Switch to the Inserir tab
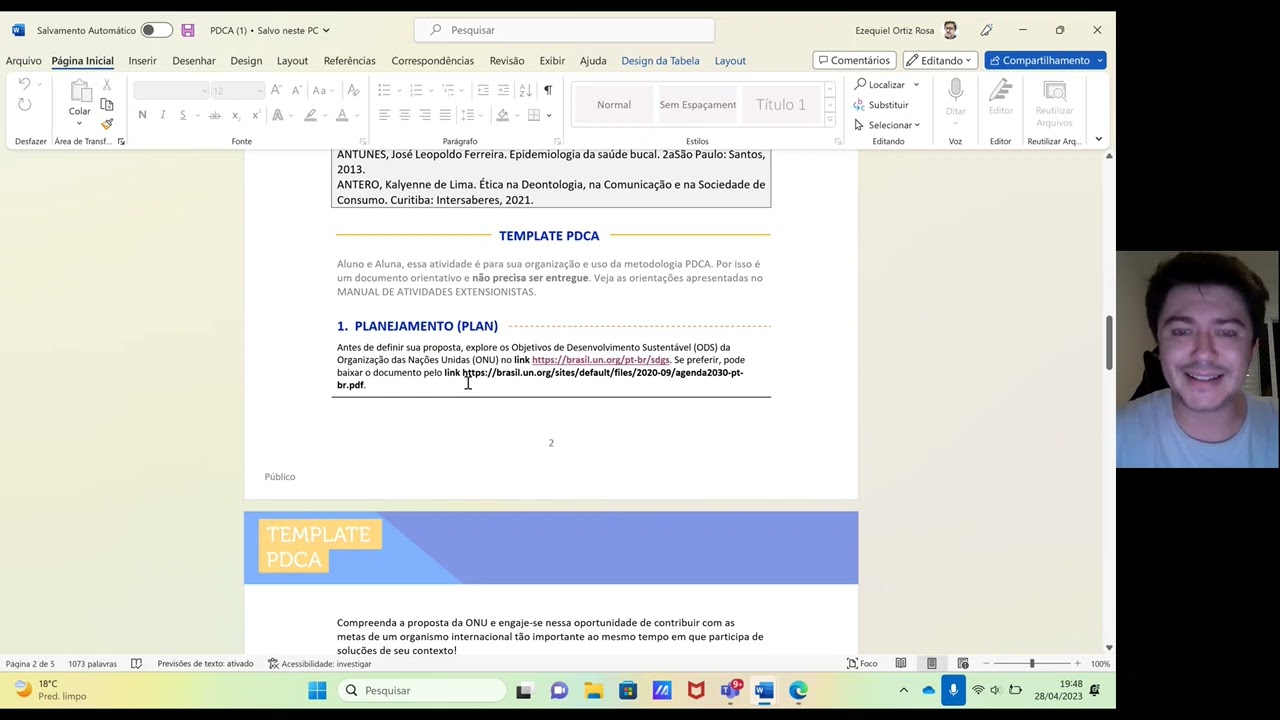Image resolution: width=1280 pixels, height=720 pixels. click(142, 61)
